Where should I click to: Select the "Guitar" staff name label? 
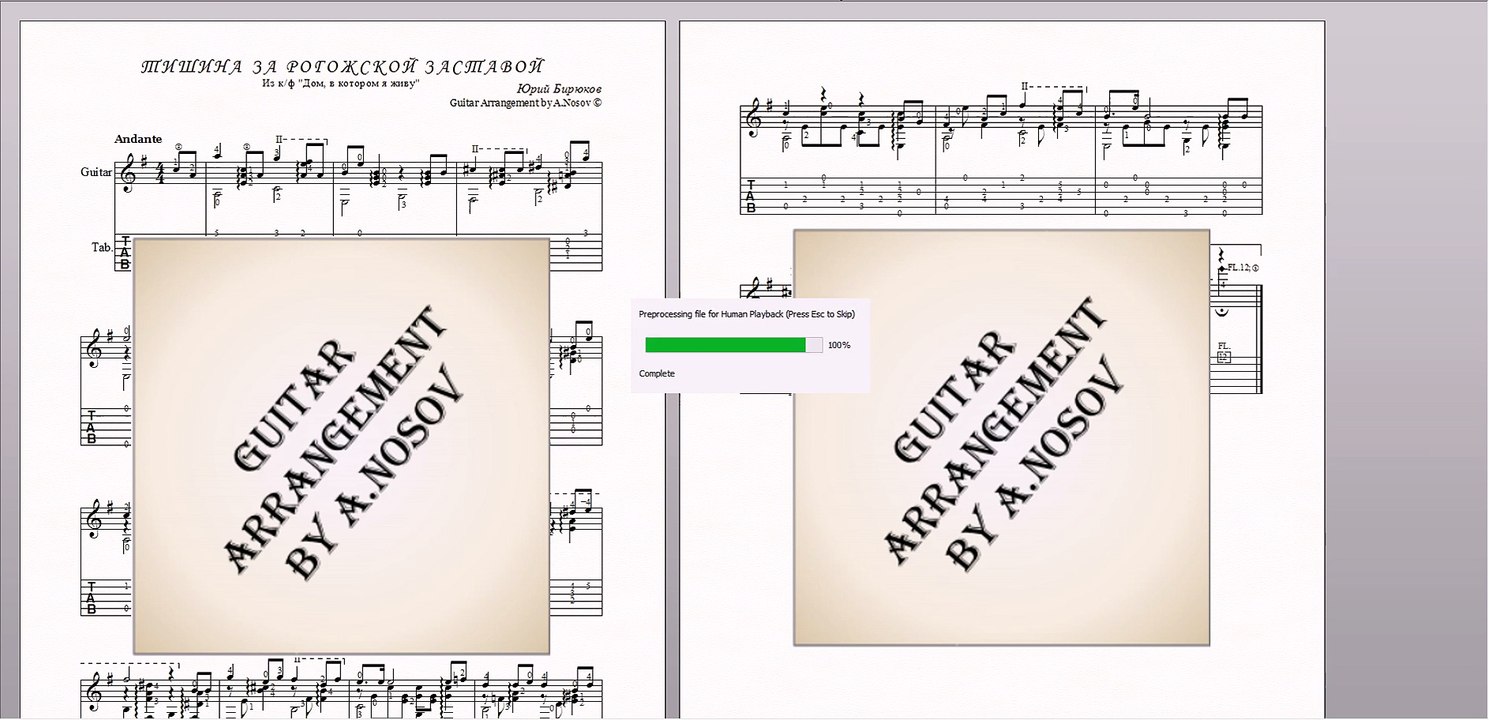96,172
